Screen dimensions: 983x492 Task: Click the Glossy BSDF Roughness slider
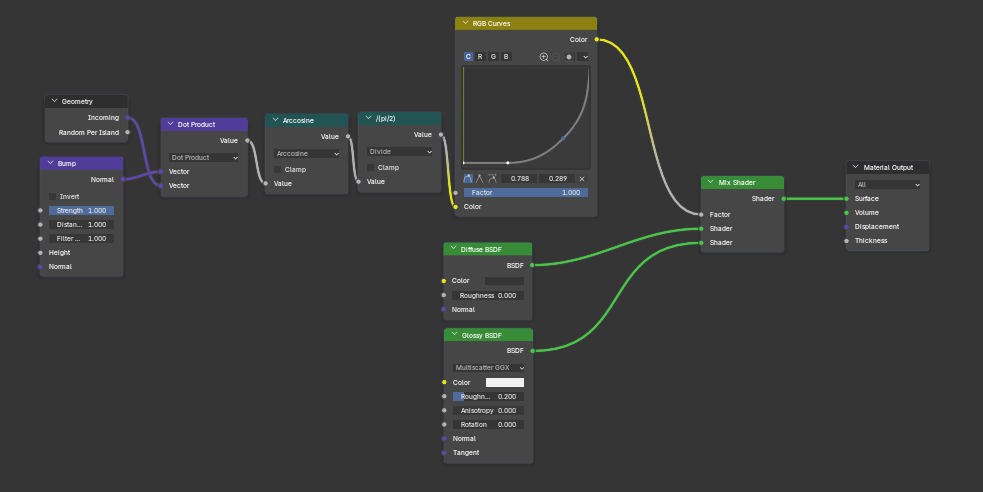point(488,397)
